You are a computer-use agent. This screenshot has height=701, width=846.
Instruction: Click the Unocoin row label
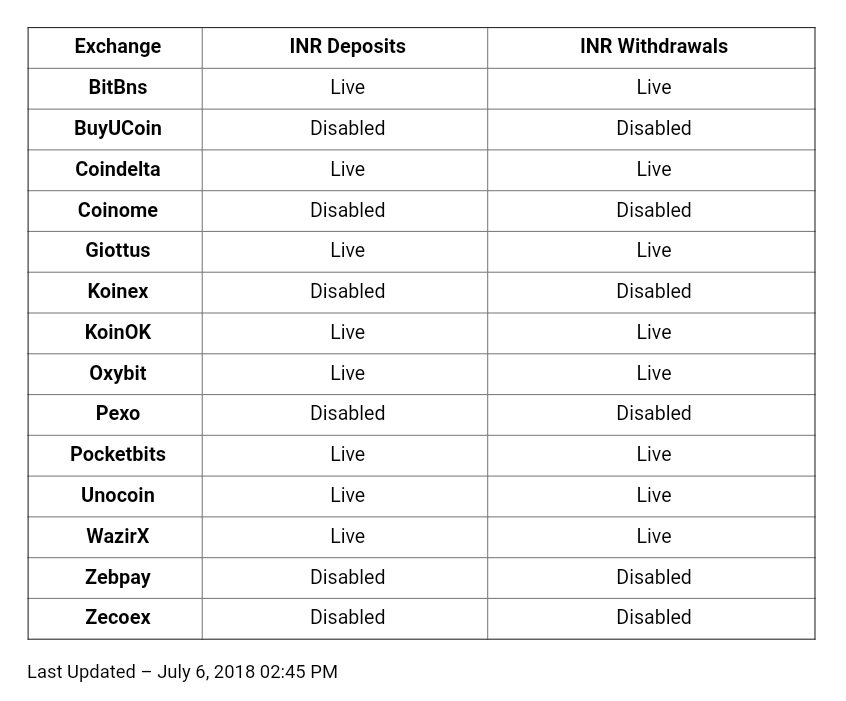pos(118,495)
